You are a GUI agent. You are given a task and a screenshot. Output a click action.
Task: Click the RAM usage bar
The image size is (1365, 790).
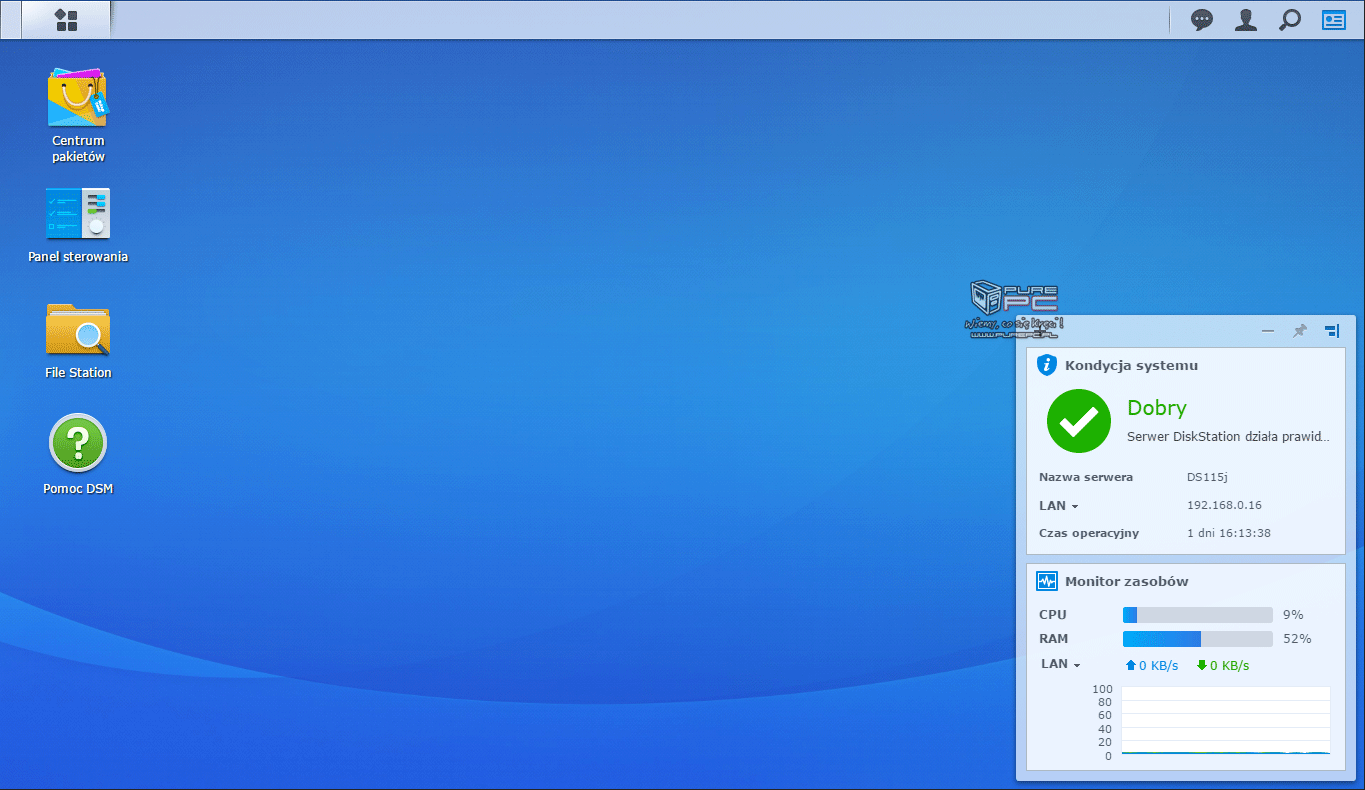coord(1197,639)
